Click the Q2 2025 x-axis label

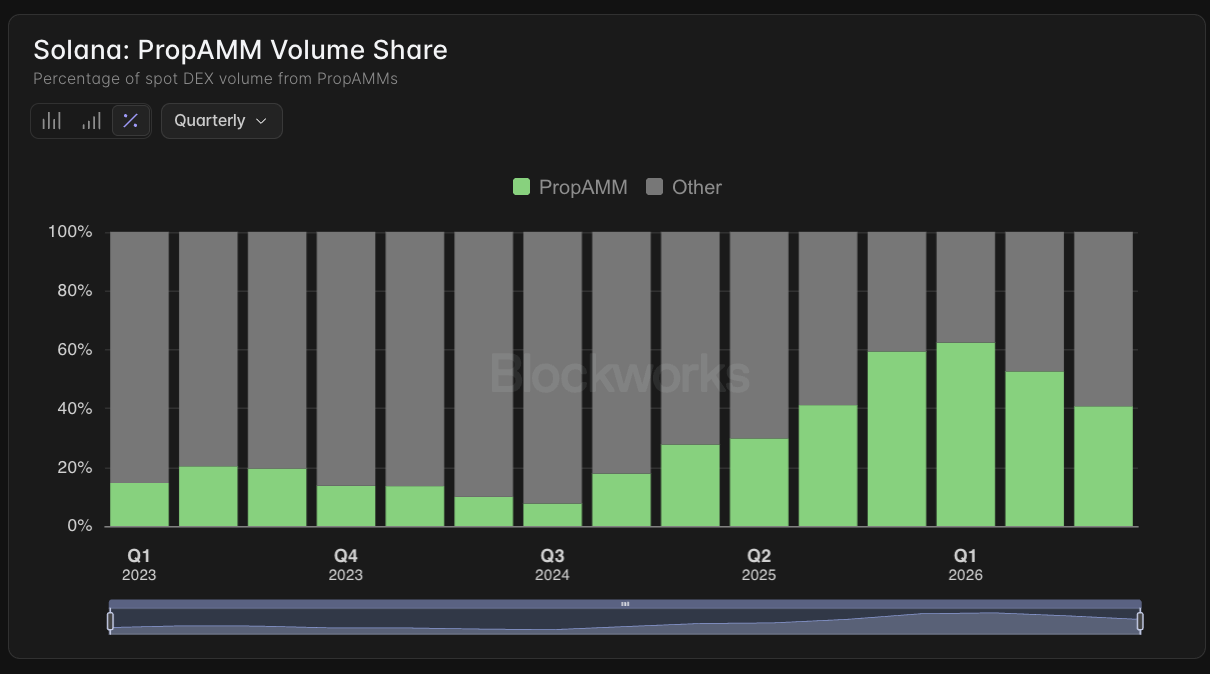[759, 565]
